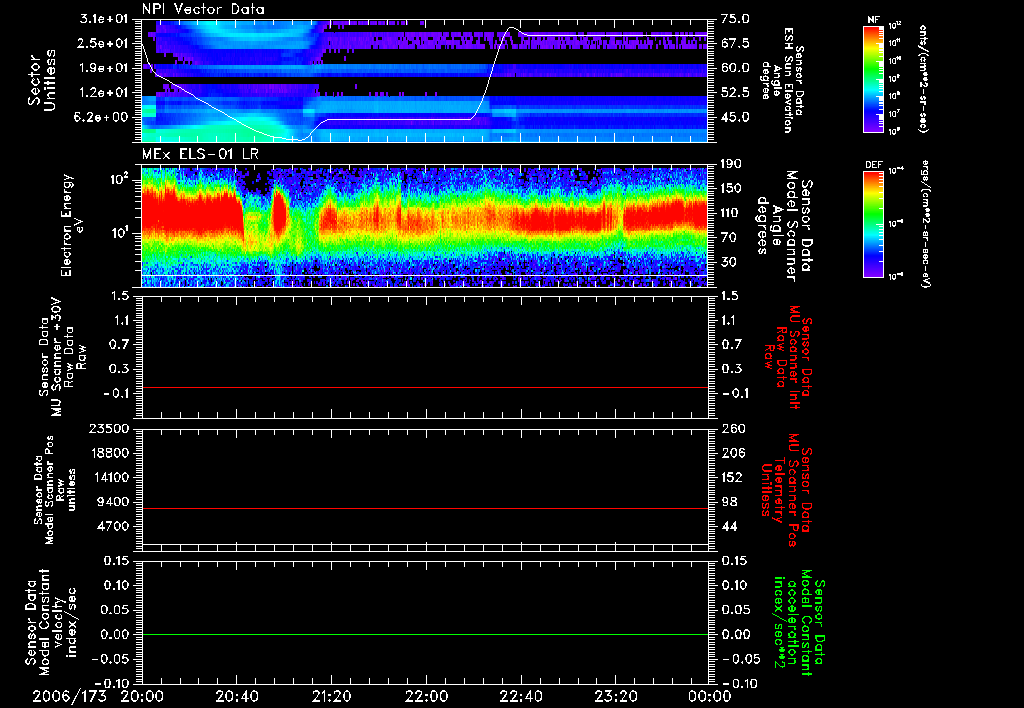
Task: Select the "Electron Energy eV" axis label
Action: point(72,225)
